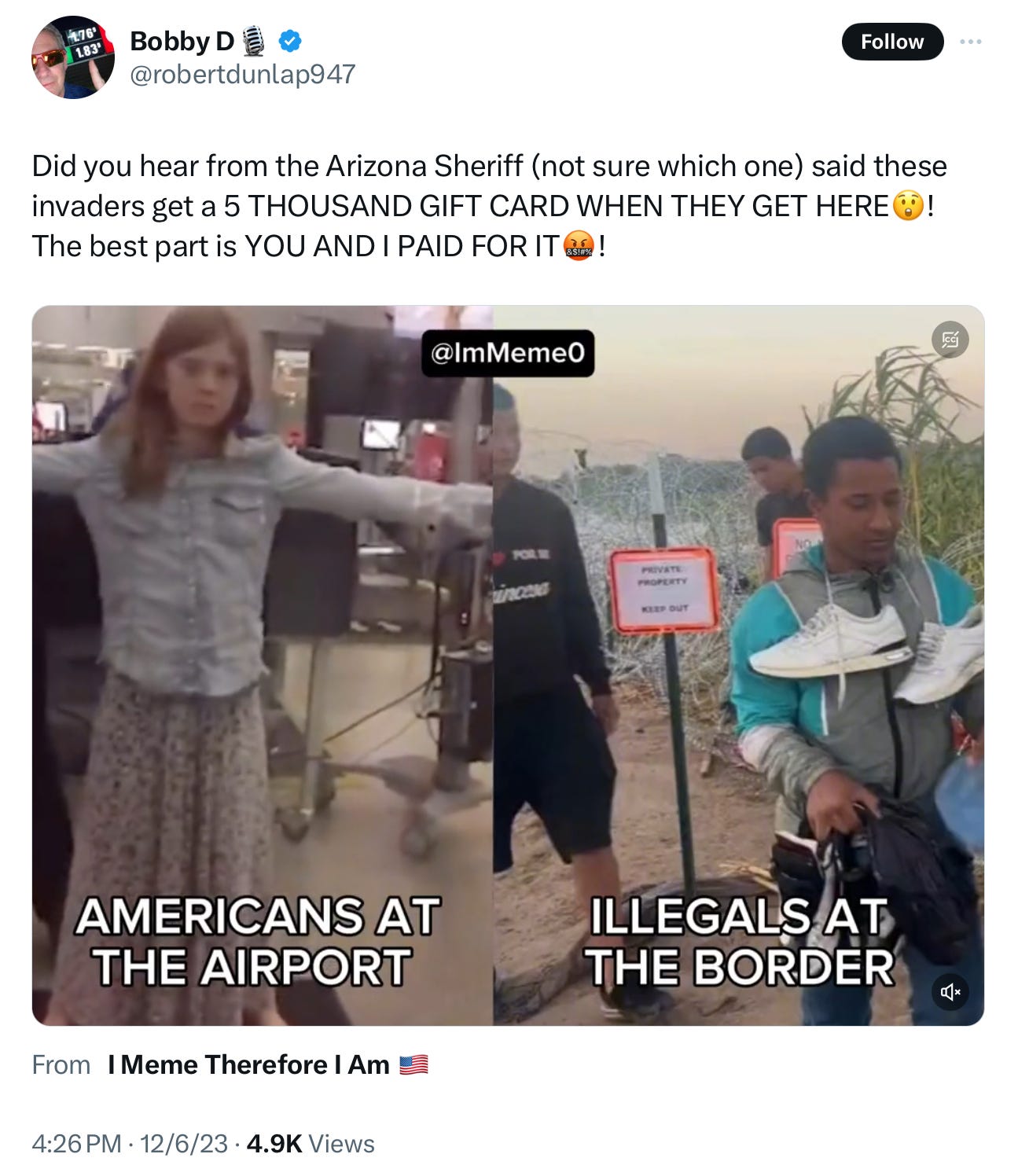Open Bobby D's profile avatar
The width and height of the screenshot is (1018, 1176).
pos(73,57)
